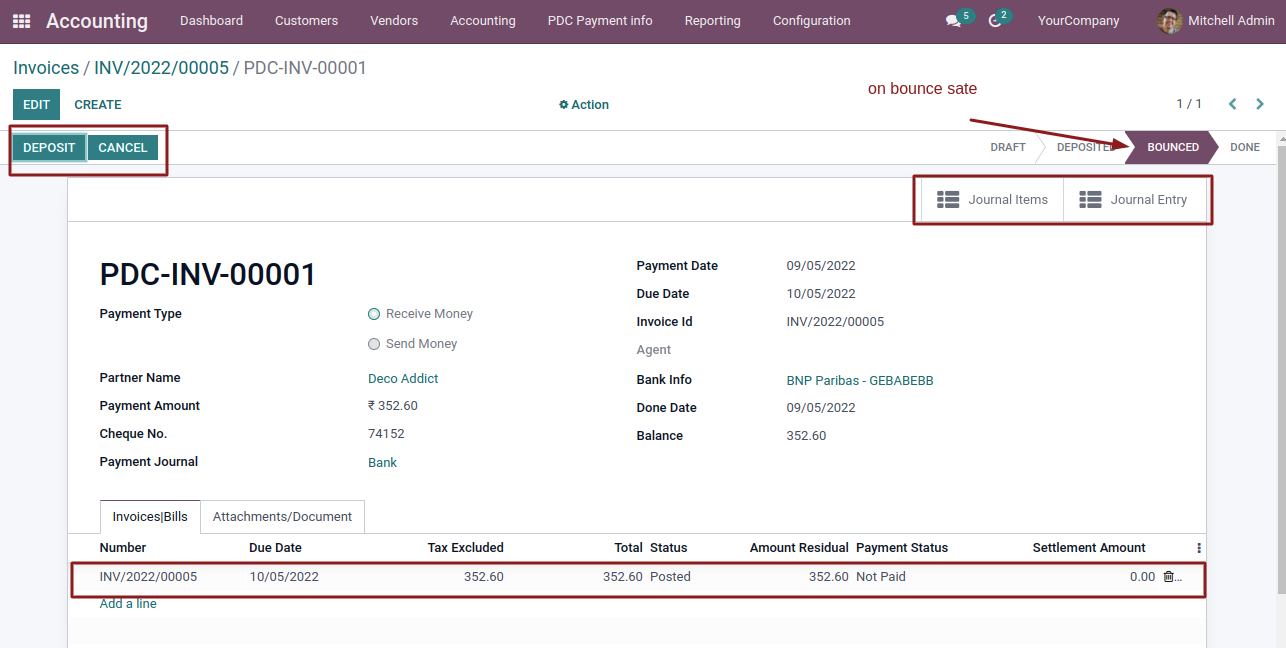Click PDC-INV-00001 record title
1286x648 pixels.
point(208,275)
